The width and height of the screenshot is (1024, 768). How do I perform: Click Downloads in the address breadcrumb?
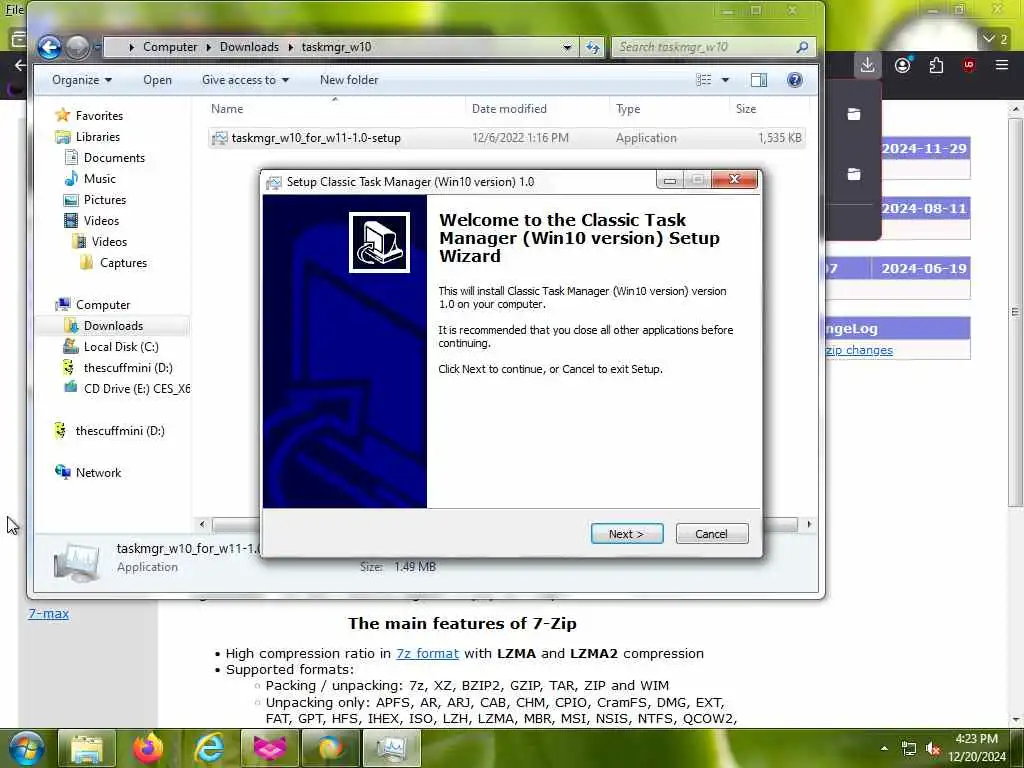(x=249, y=47)
